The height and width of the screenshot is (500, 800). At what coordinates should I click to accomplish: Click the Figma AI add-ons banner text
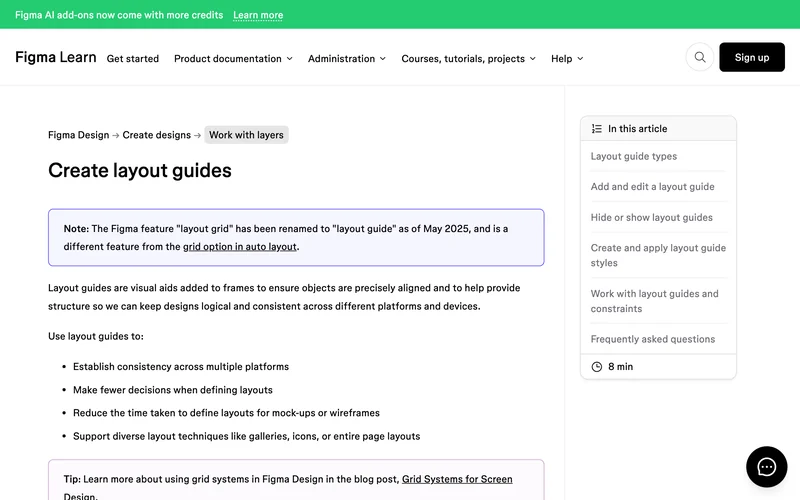[119, 15]
